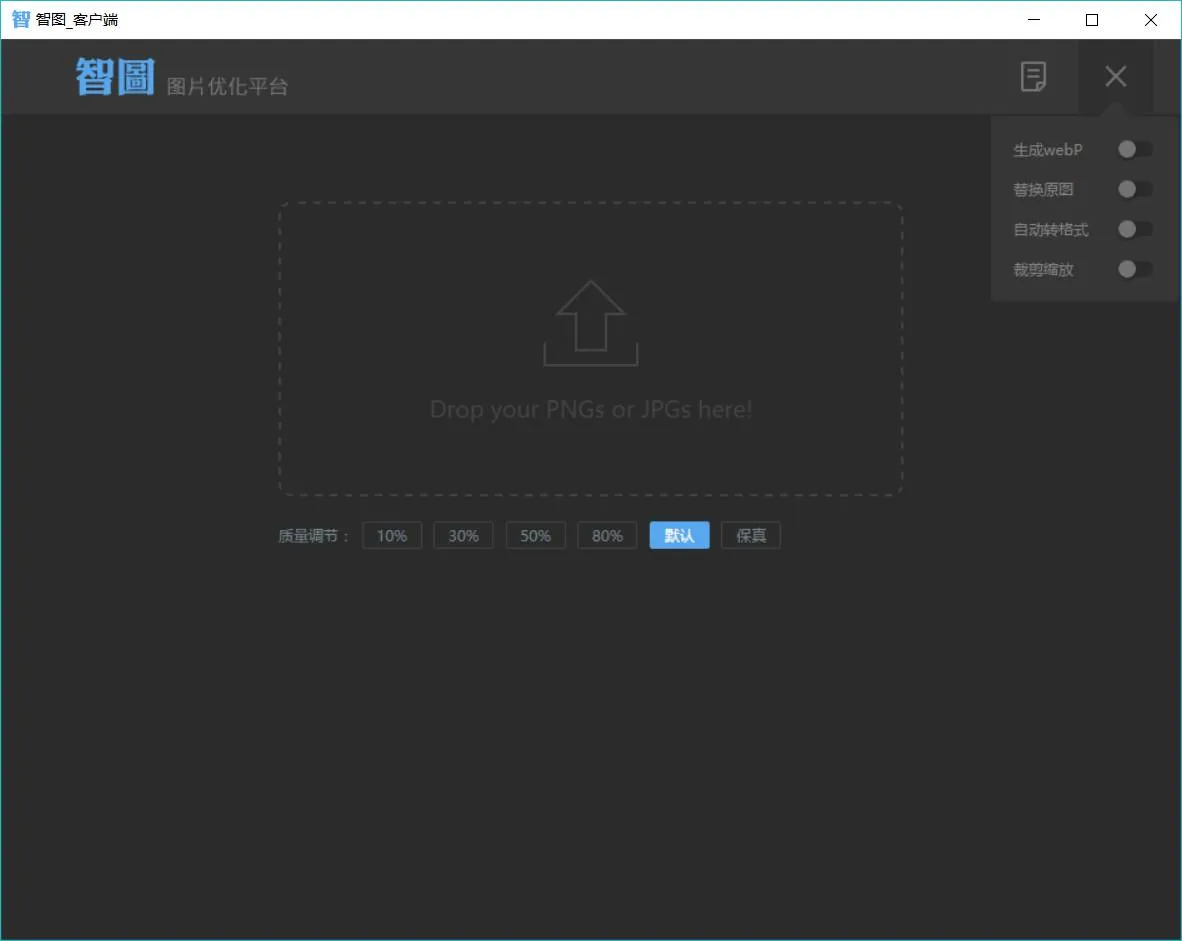Screen dimensions: 1182x941
Task: Turn on the 自动转格式 switch
Action: [1135, 228]
